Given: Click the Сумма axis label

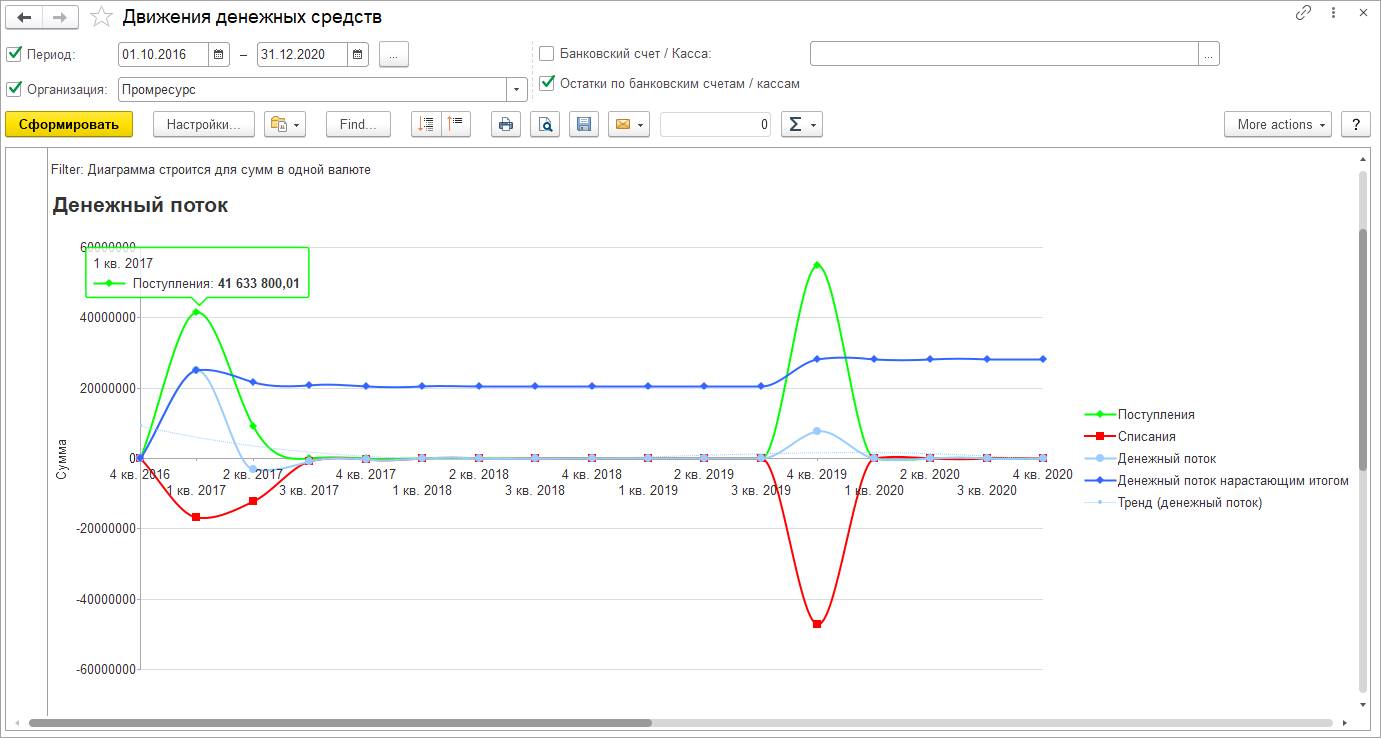Looking at the screenshot, I should pos(61,458).
